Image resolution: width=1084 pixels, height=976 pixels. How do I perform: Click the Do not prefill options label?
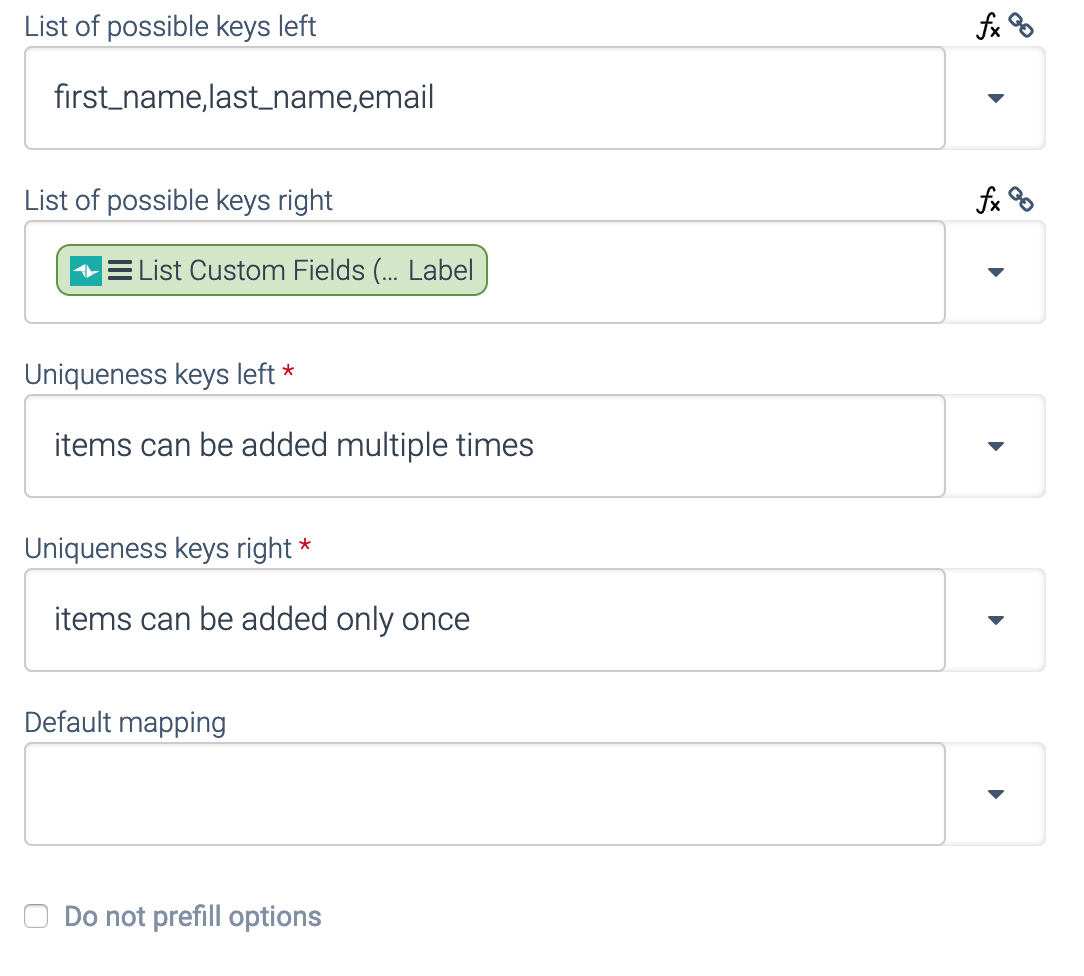193,917
